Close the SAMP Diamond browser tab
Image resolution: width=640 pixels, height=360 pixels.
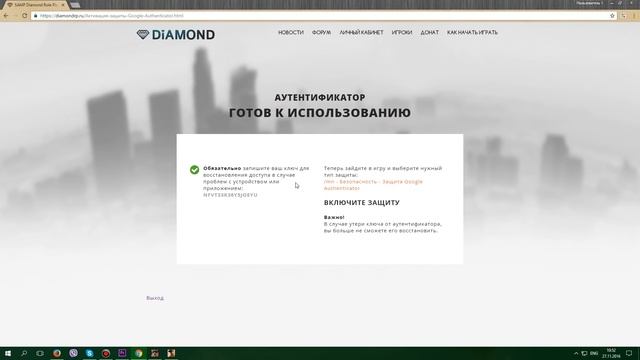pos(63,4)
